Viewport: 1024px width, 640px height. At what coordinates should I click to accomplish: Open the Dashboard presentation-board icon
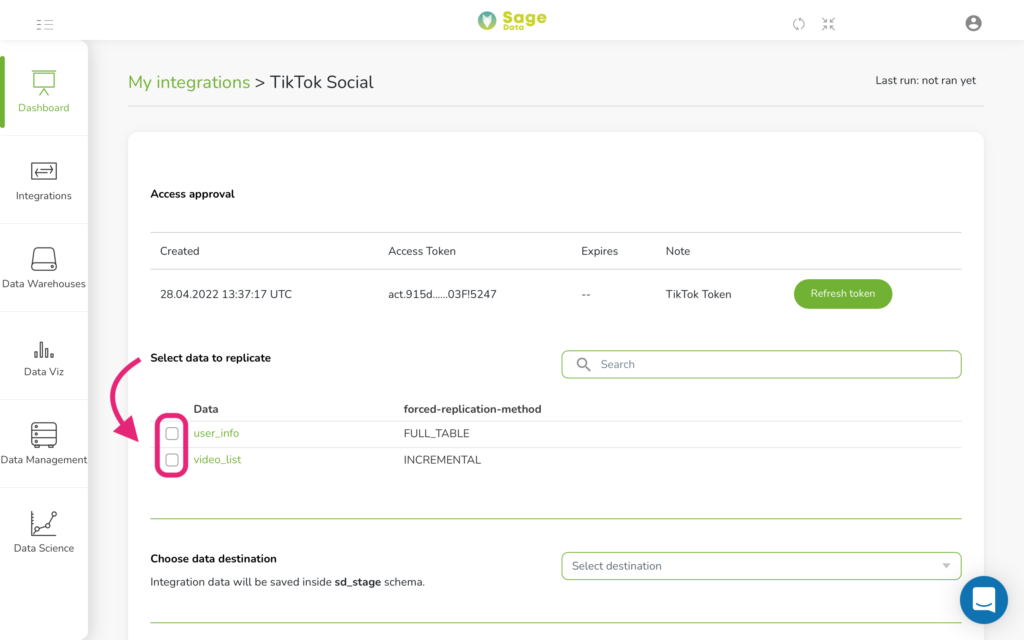44,82
